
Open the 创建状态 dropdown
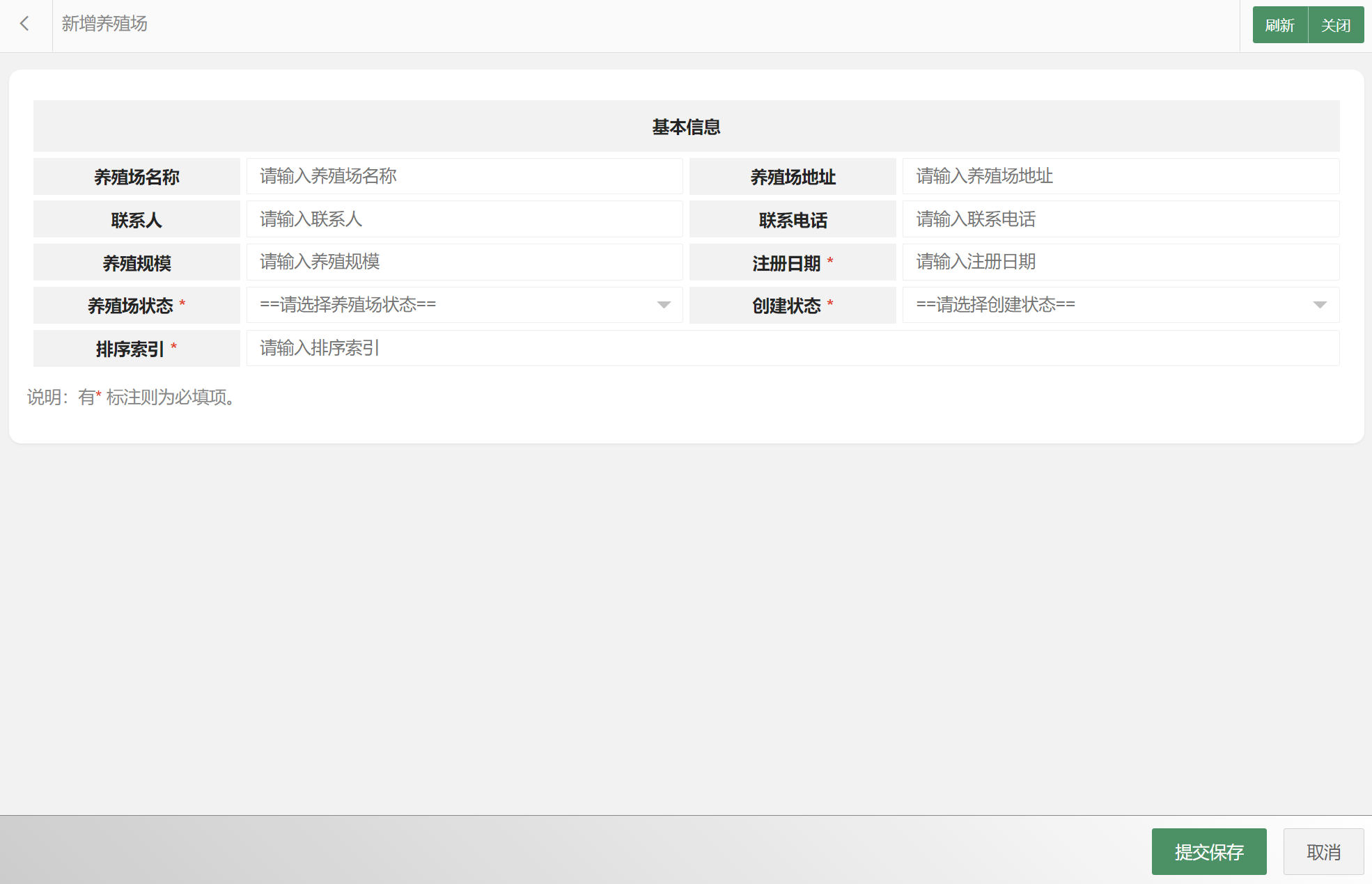coord(1121,305)
